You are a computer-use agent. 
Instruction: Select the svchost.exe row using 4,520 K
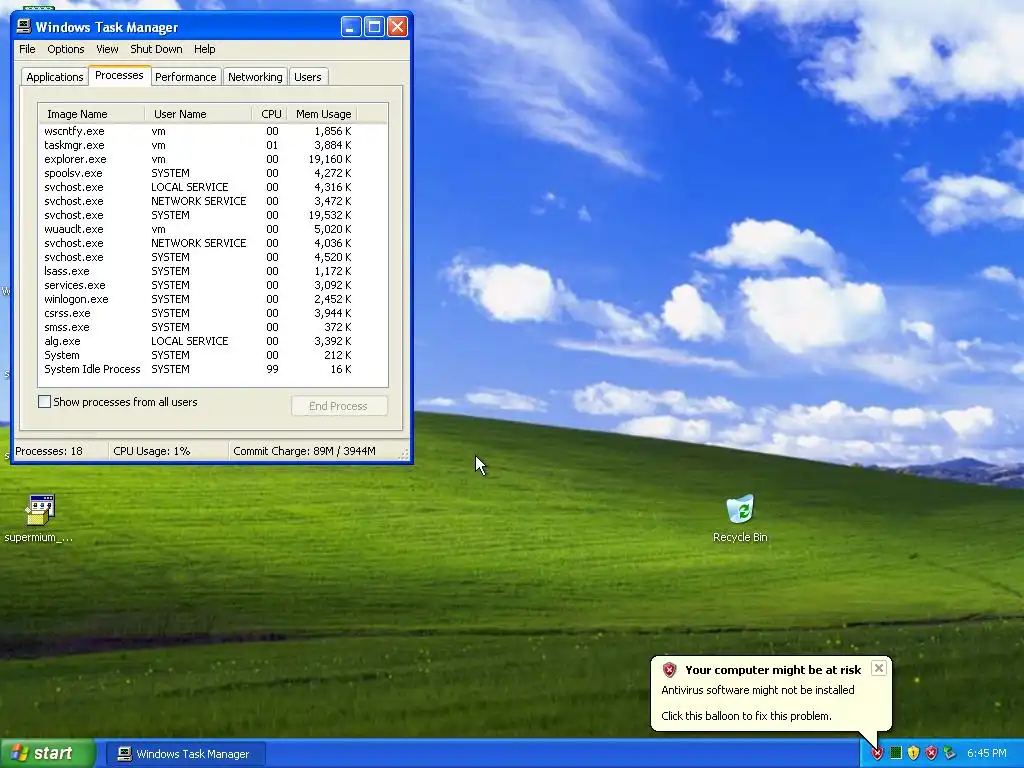pyautogui.click(x=213, y=257)
